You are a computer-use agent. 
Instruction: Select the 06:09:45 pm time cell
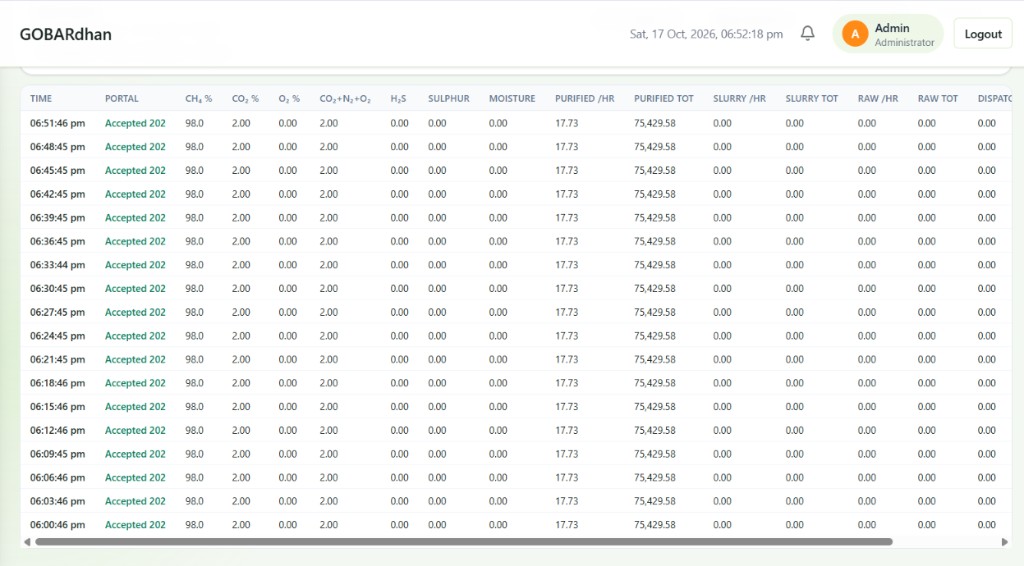[x=57, y=454]
